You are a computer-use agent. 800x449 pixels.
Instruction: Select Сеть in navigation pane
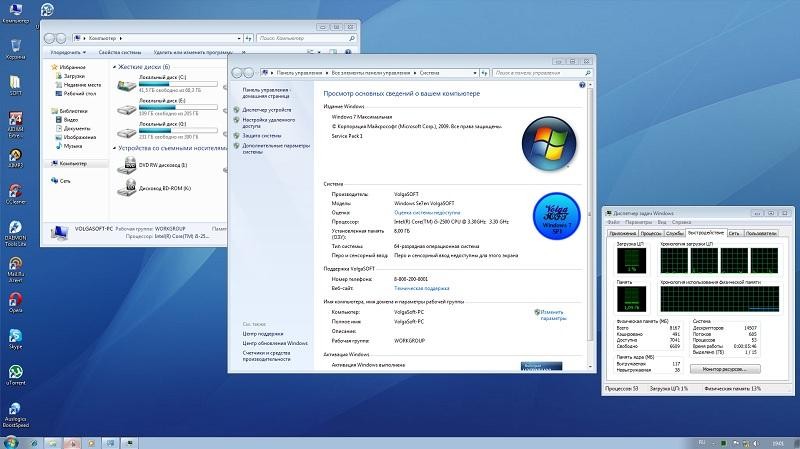[x=65, y=181]
